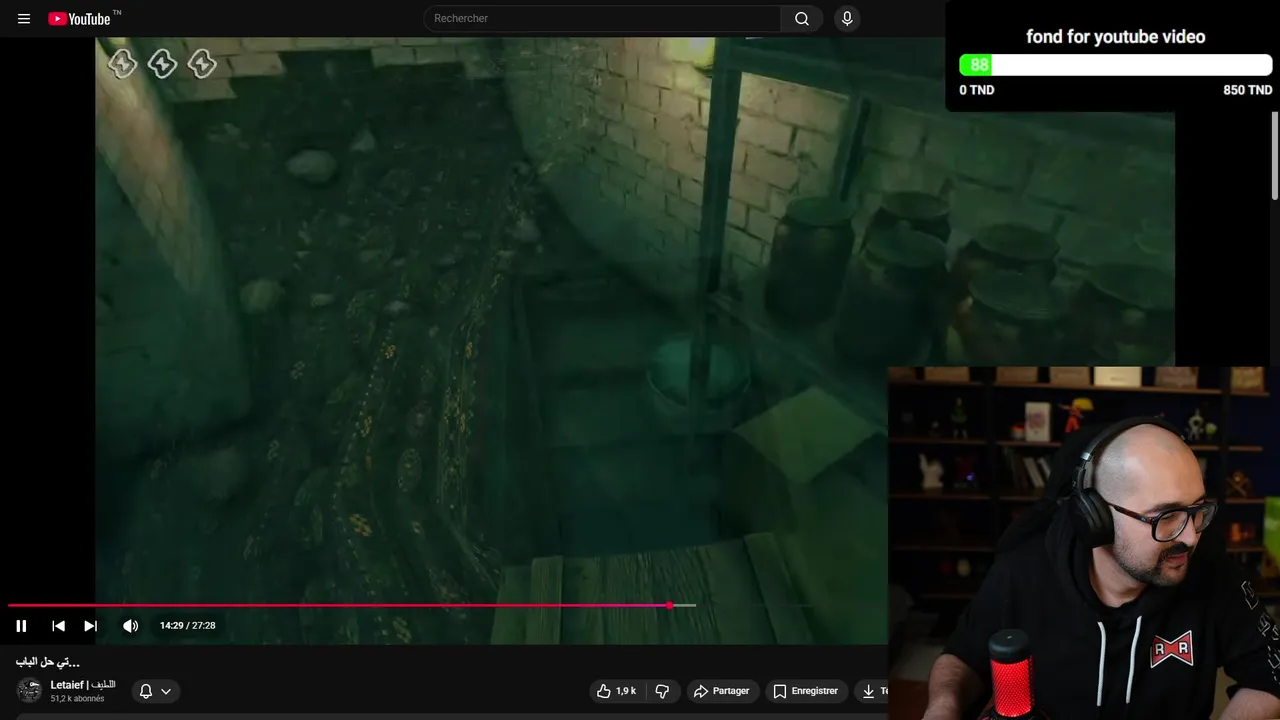Click the magnifying glass search button
Image resolution: width=1280 pixels, height=720 pixels.
(x=802, y=18)
